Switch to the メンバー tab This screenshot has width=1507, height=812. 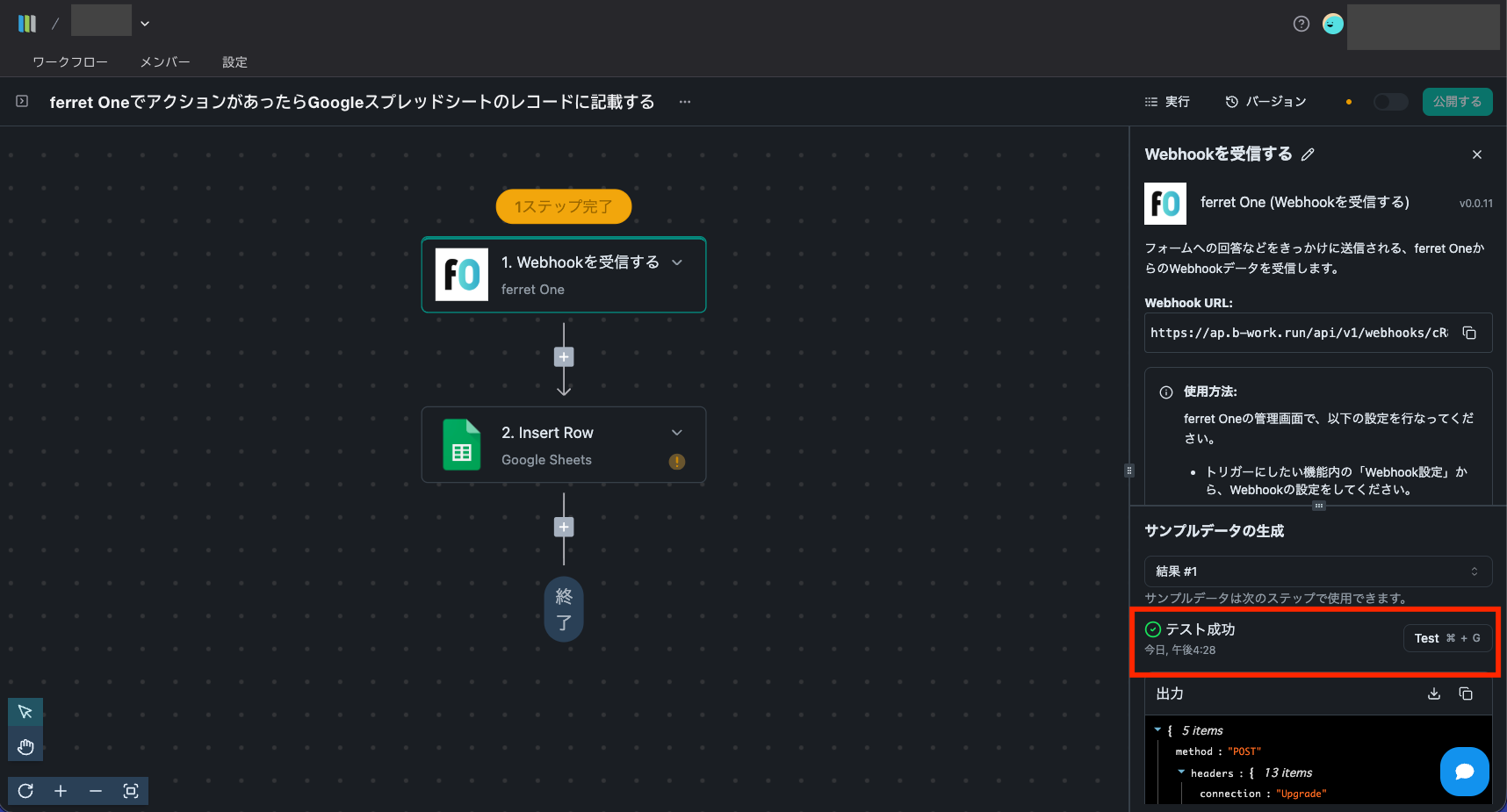[x=165, y=62]
